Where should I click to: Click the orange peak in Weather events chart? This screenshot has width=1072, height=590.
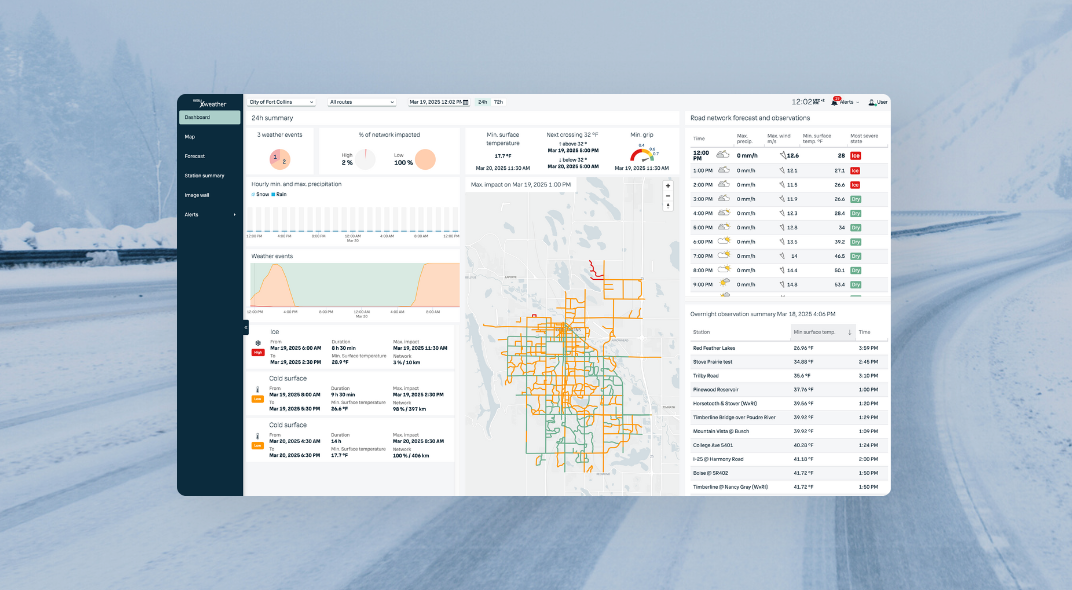pos(275,284)
